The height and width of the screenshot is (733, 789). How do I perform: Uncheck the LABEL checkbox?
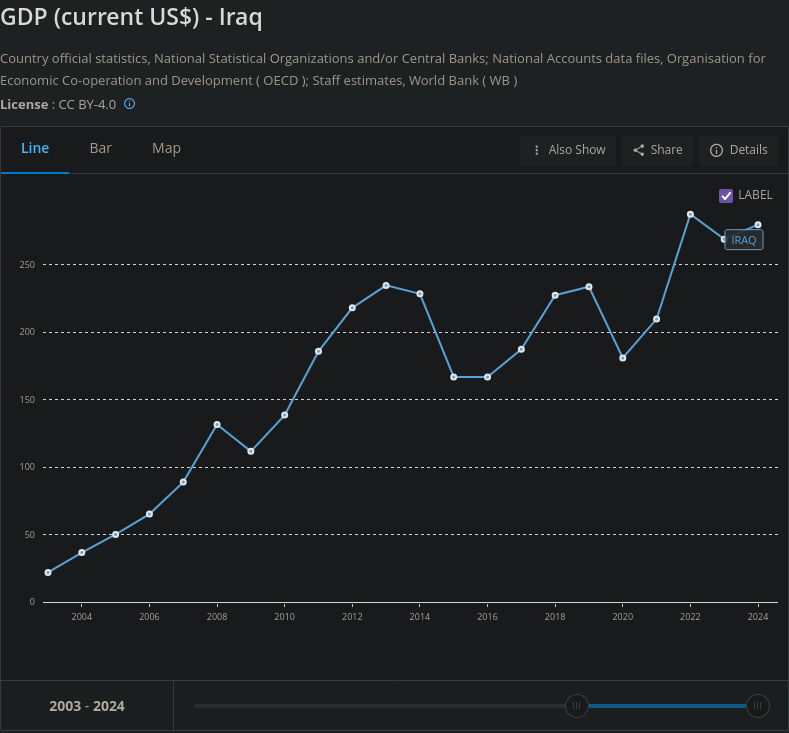coord(726,195)
